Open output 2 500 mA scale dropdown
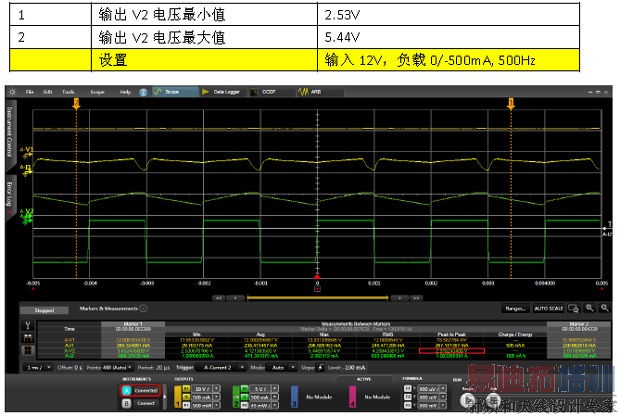 (x=275, y=397)
